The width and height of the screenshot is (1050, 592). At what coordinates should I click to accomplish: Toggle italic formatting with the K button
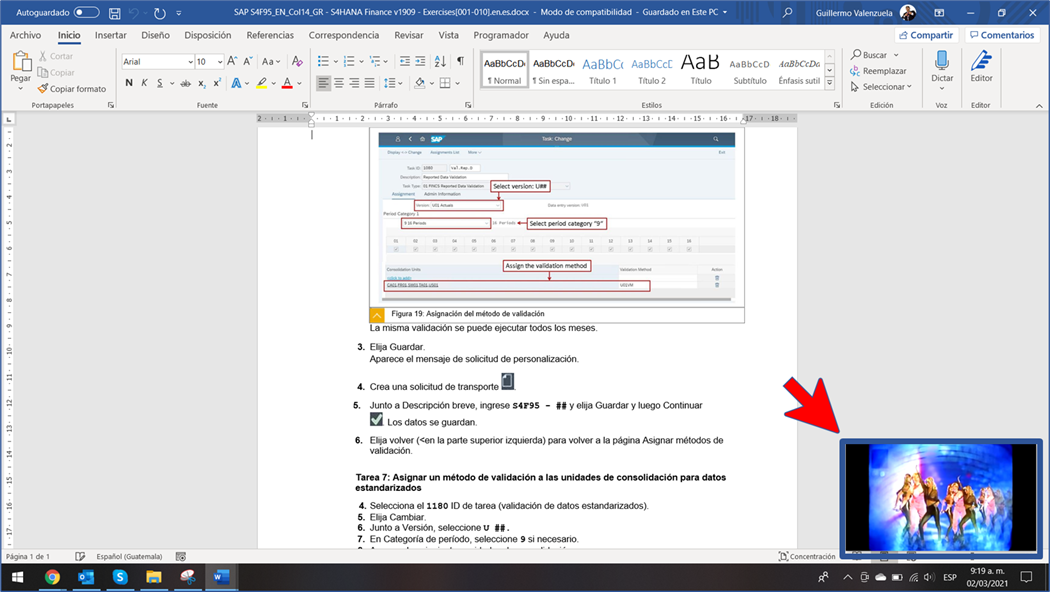[x=144, y=83]
